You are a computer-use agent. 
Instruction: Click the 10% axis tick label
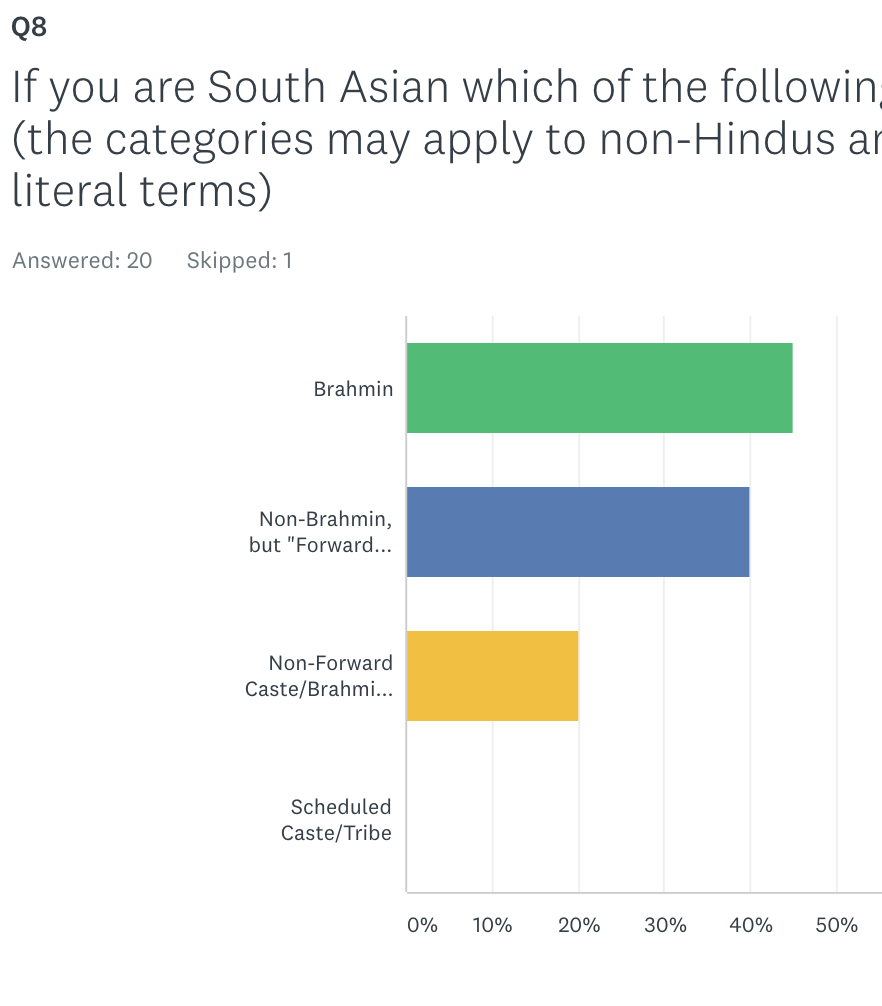(x=492, y=925)
